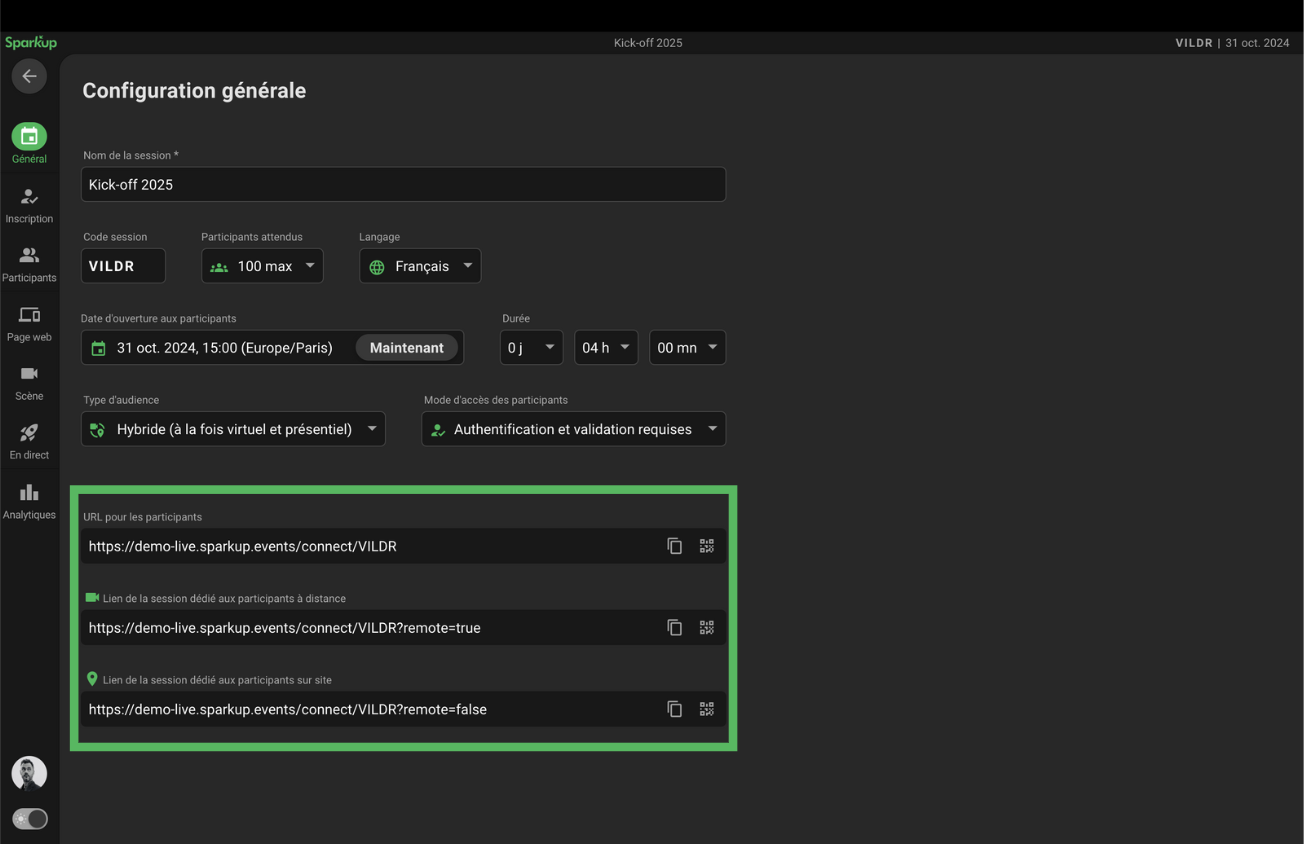The height and width of the screenshot is (844, 1306).
Task: Copy the participants URL to clipboard
Action: [x=675, y=546]
